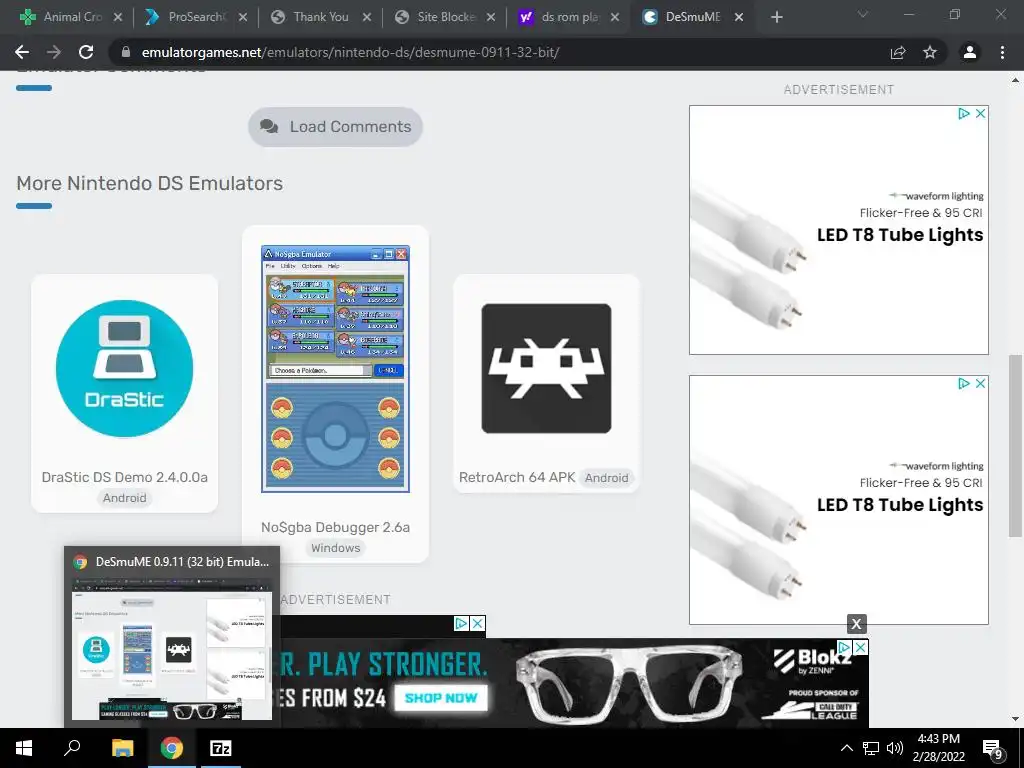Image resolution: width=1024 pixels, height=768 pixels.
Task: Open network settings tray icon
Action: coord(871,748)
